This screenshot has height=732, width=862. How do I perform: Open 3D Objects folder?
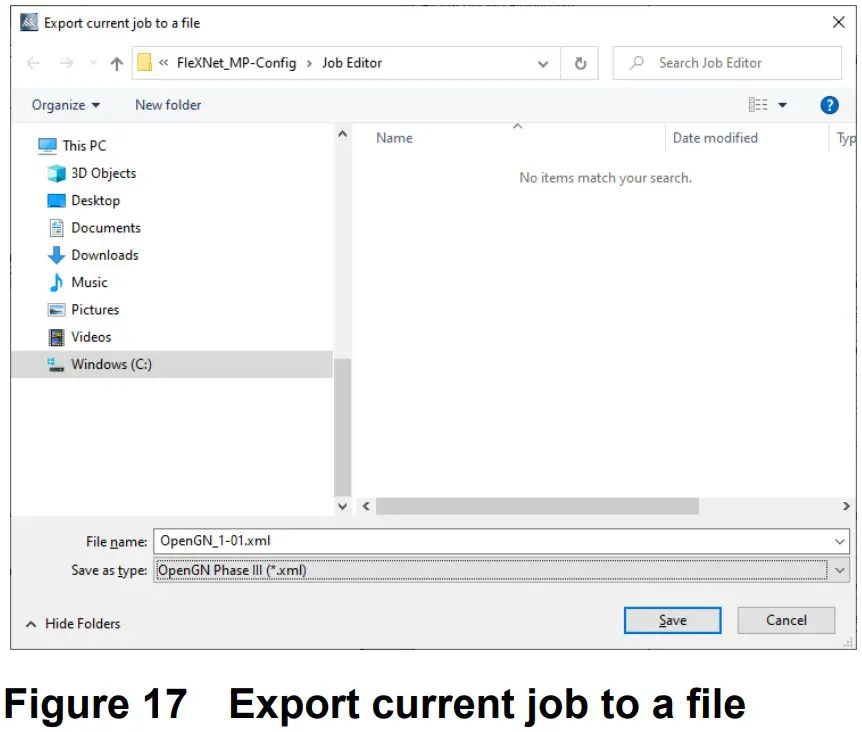[103, 173]
